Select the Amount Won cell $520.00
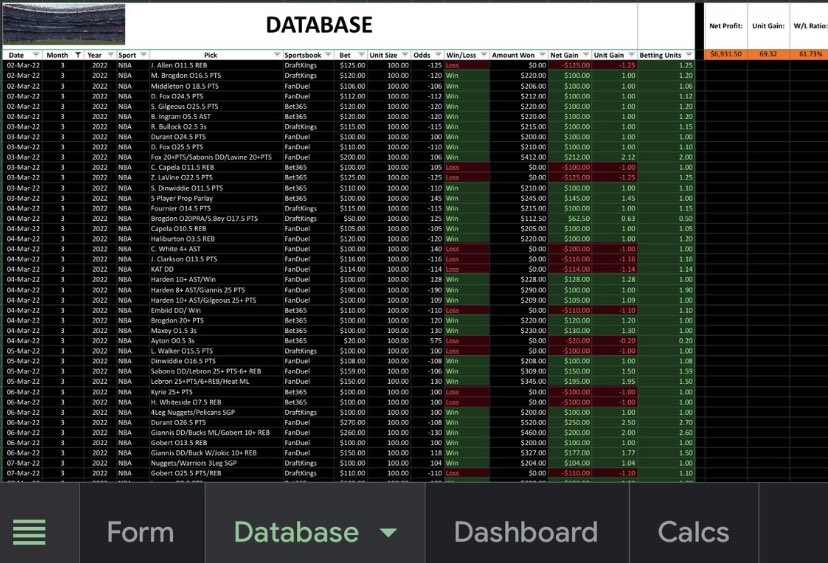 coord(519,423)
